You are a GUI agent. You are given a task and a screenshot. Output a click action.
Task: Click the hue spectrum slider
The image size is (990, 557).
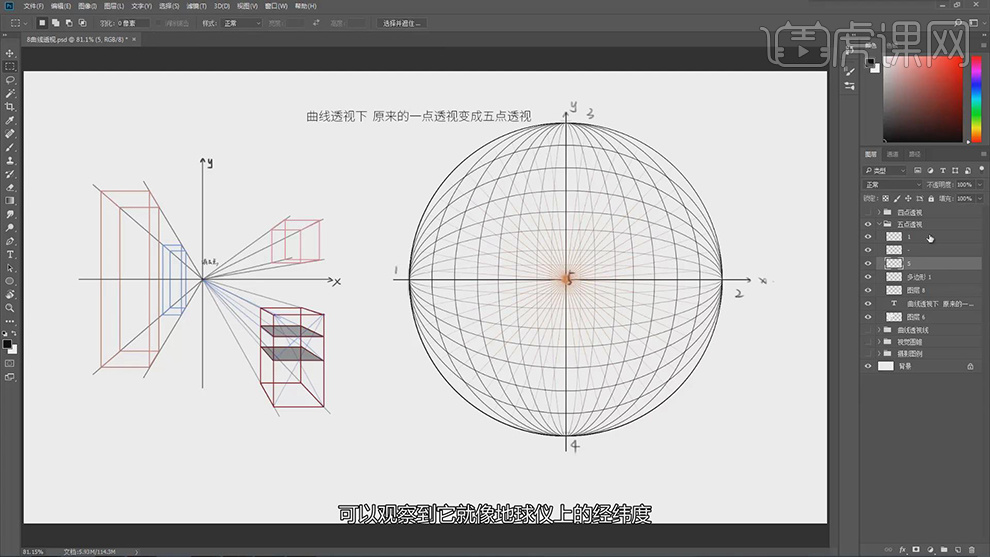tap(976, 99)
